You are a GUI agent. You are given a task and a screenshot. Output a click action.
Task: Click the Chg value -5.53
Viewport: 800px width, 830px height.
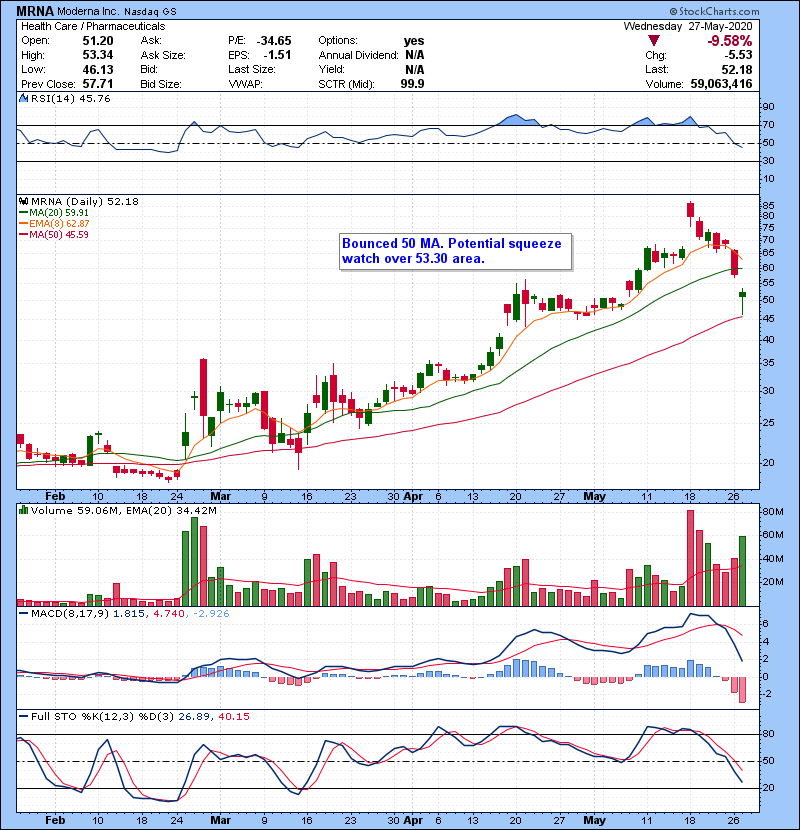pos(738,55)
